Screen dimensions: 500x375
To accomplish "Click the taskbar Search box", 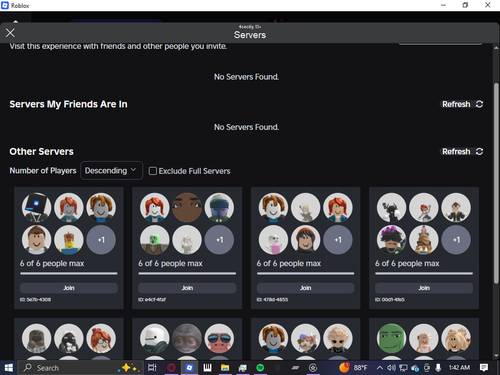I will (x=80, y=368).
